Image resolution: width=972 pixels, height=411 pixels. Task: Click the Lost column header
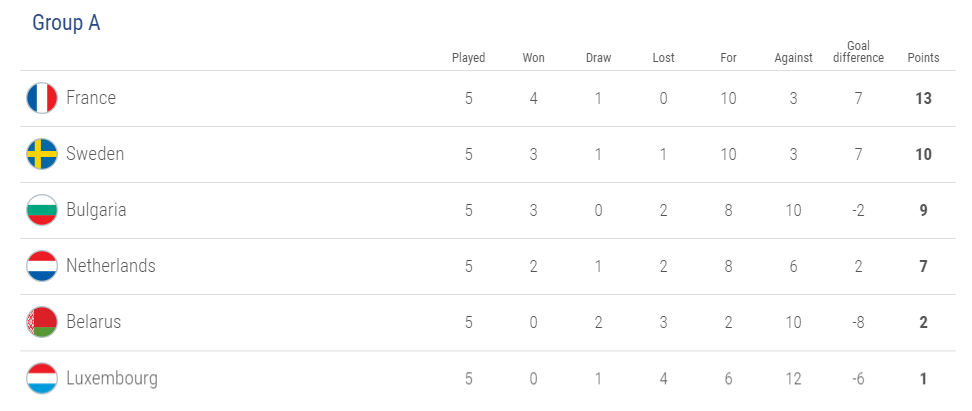click(x=663, y=58)
